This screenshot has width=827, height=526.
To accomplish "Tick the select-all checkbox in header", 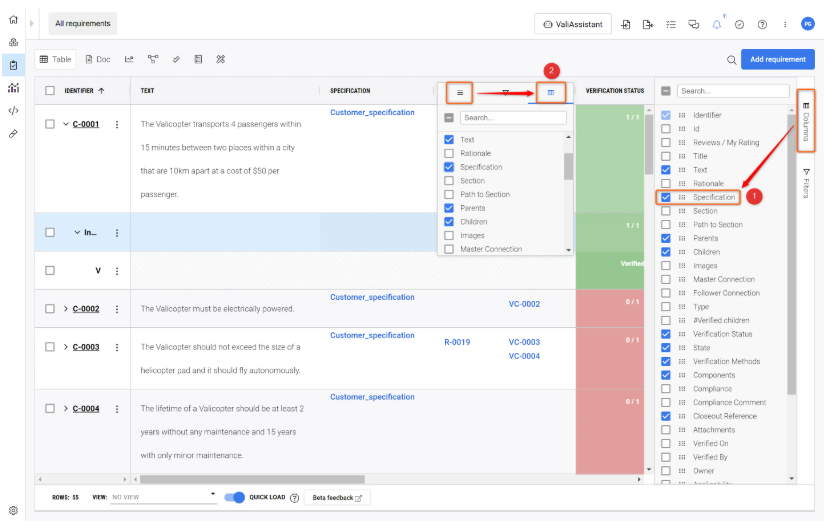I will [50, 90].
